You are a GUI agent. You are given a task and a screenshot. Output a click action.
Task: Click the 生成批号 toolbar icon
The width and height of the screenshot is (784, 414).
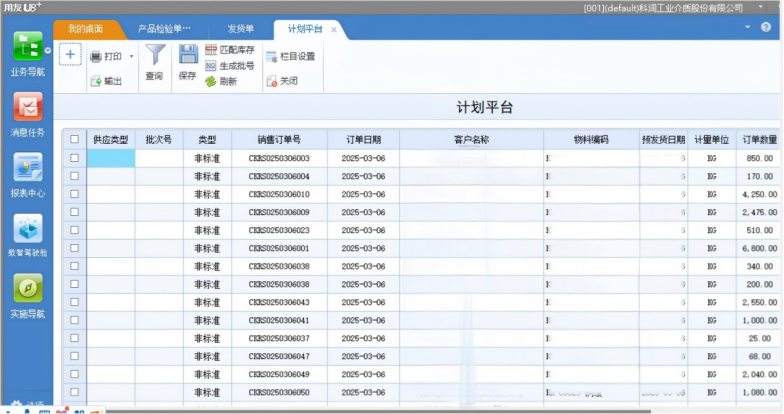[x=210, y=66]
